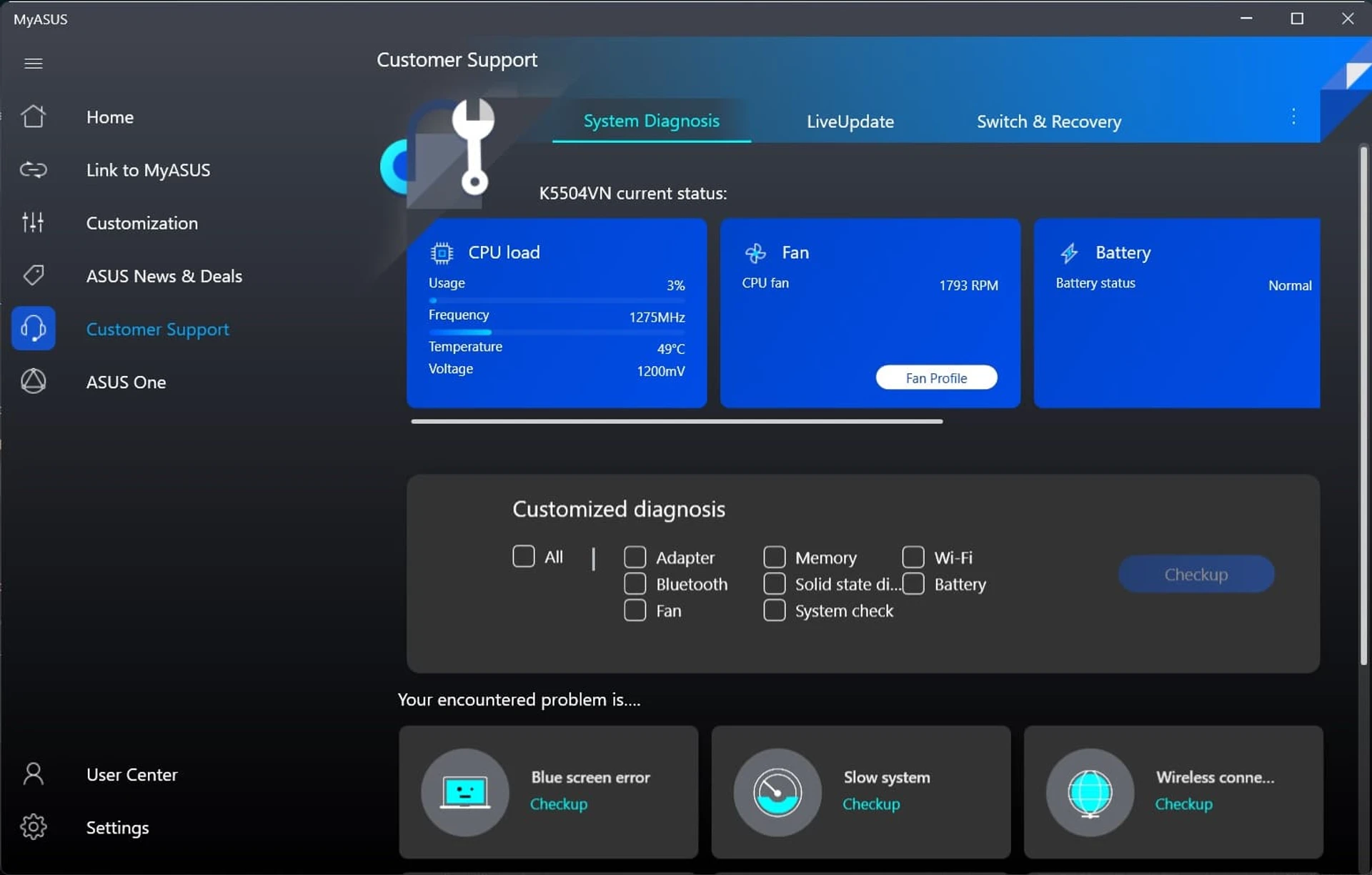Open the three-dot more options menu
Screen dimensions: 1372x875
point(1293,117)
